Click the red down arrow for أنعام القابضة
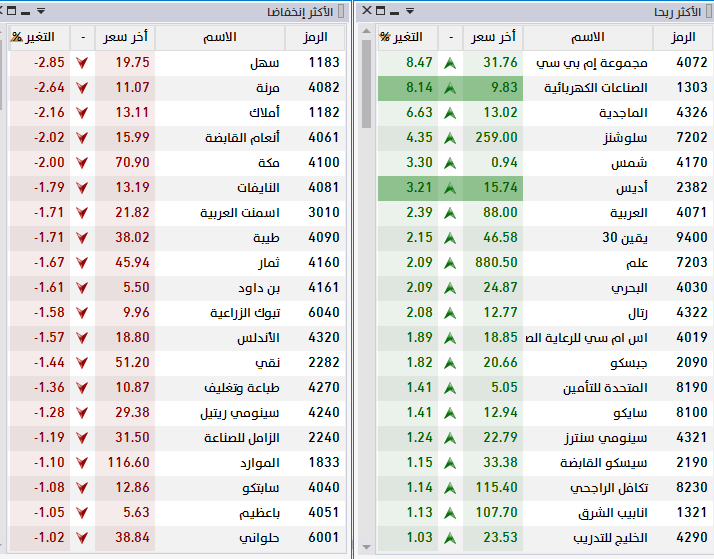 coord(82,138)
